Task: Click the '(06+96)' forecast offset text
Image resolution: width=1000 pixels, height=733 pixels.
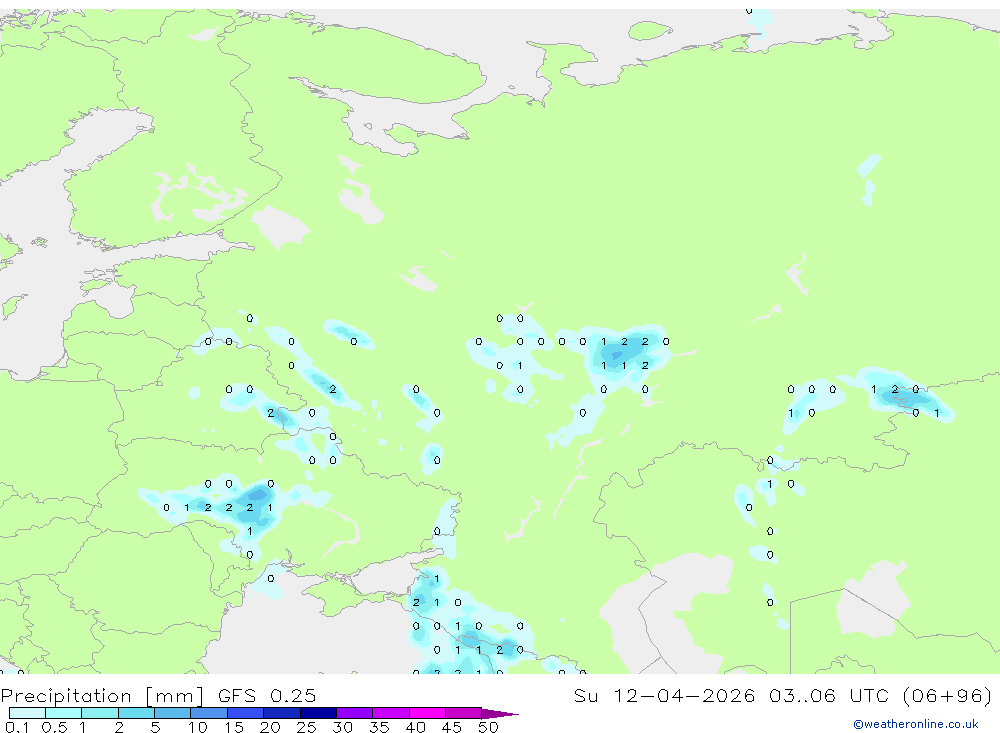Action: 948,696
